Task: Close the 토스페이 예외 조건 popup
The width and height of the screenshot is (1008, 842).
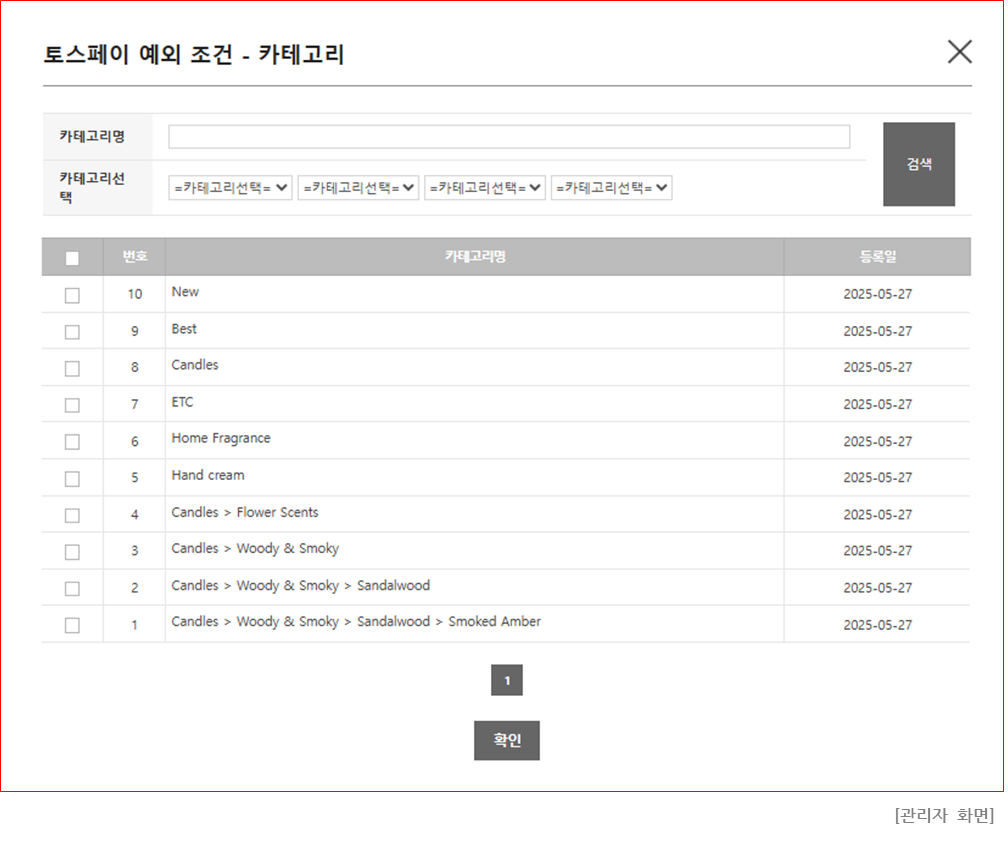Action: point(959,52)
